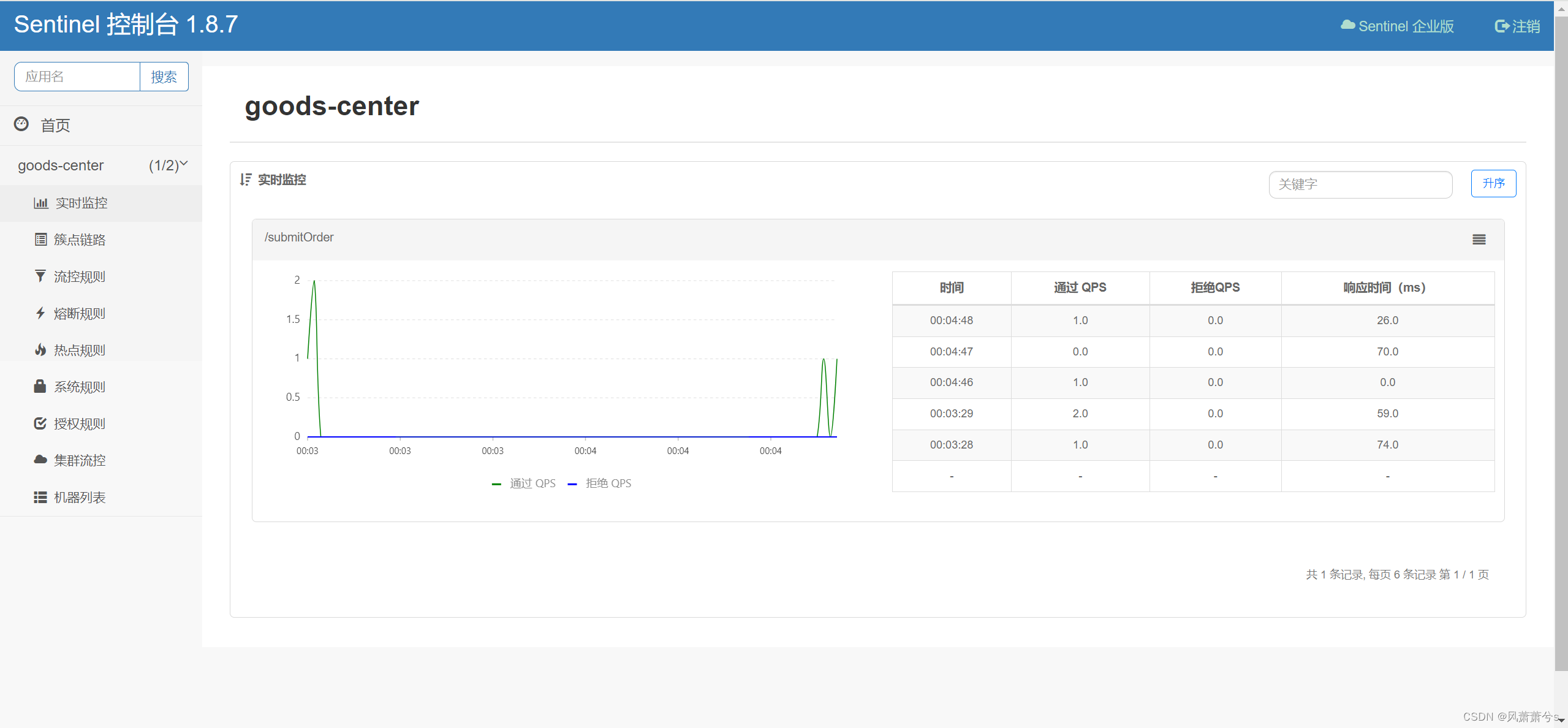Open the 实时监控 sidebar icon

40,203
